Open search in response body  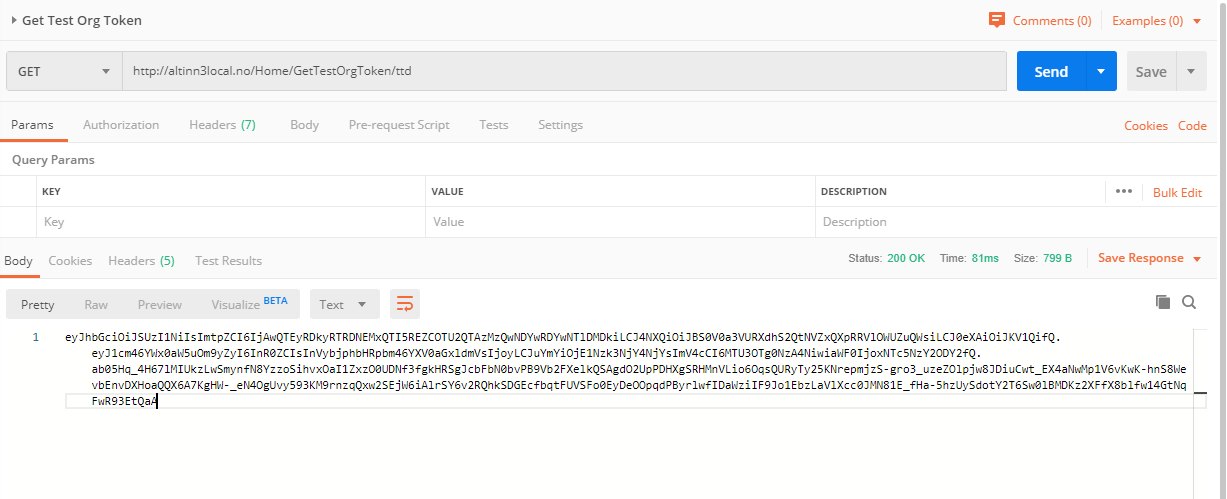point(1189,302)
